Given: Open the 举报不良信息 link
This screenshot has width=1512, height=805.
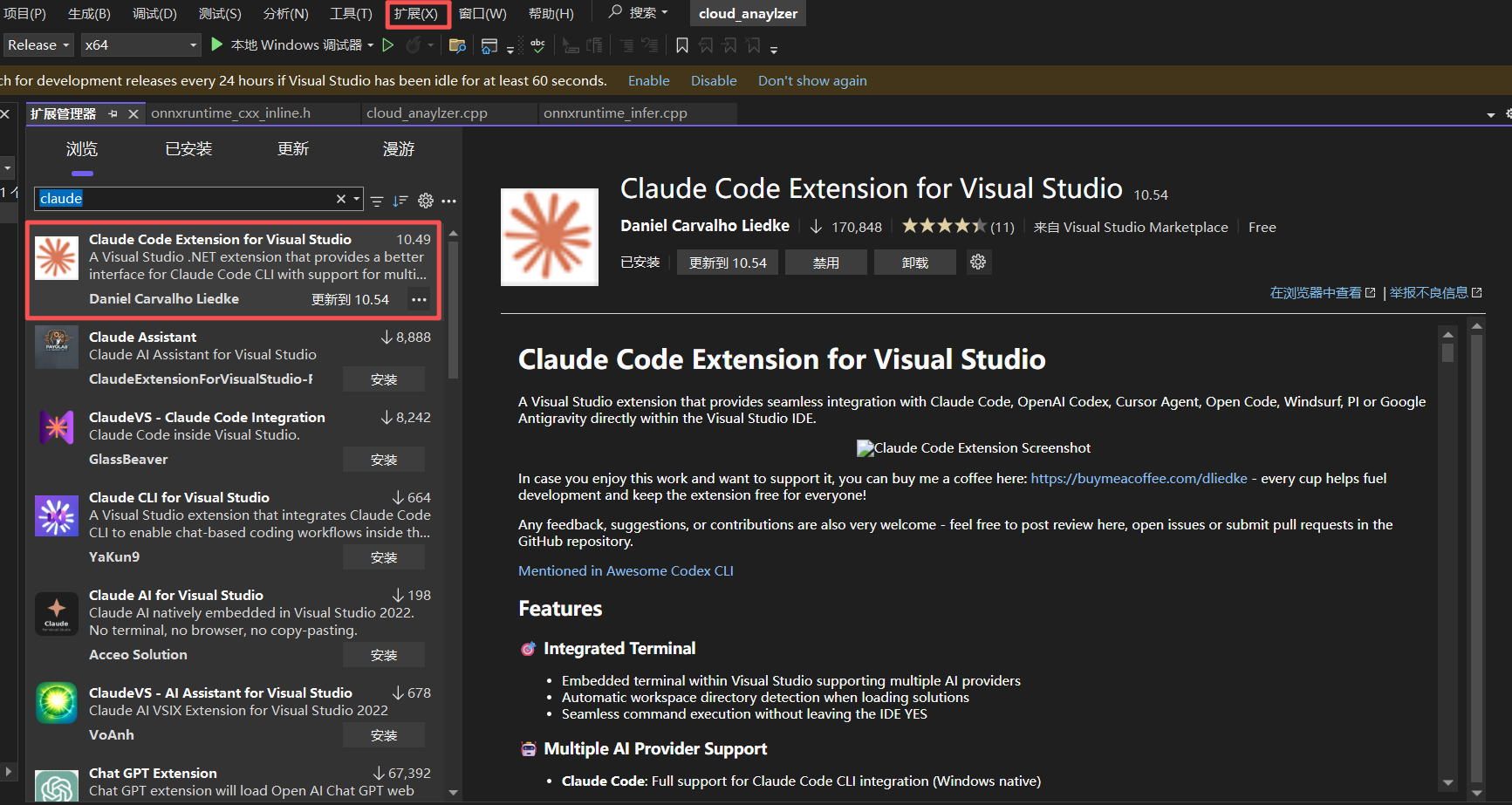Looking at the screenshot, I should [x=1436, y=293].
